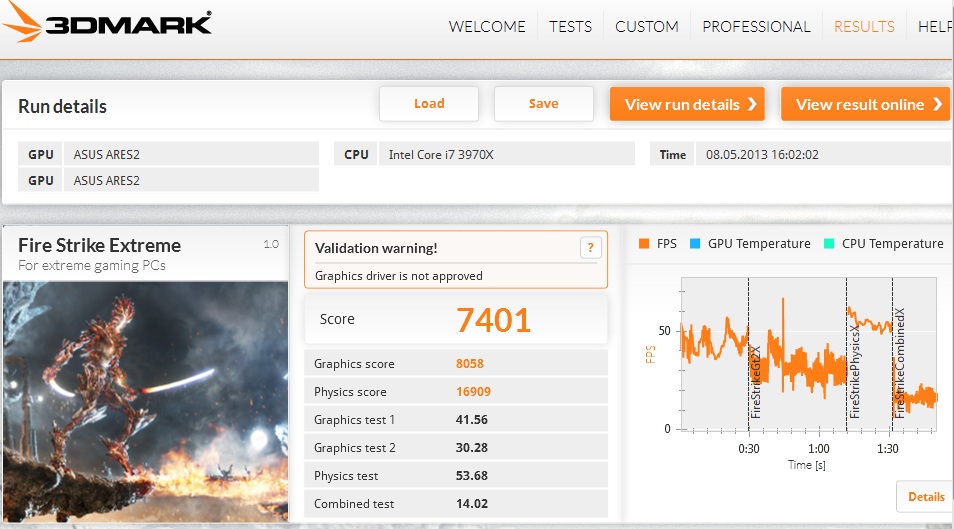
Task: Click the green CPU Temperature legend square
Action: pos(829,243)
